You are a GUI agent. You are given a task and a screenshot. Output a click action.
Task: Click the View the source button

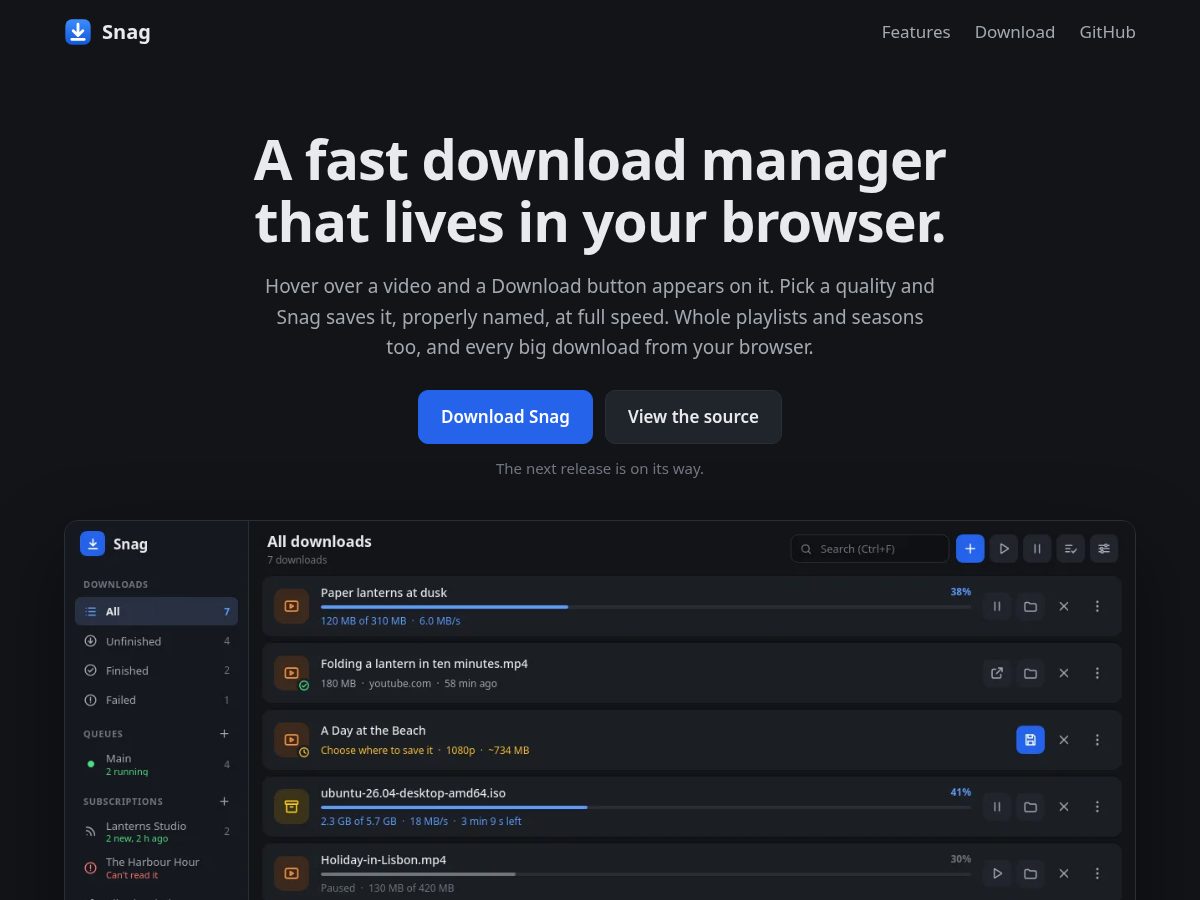pyautogui.click(x=693, y=417)
